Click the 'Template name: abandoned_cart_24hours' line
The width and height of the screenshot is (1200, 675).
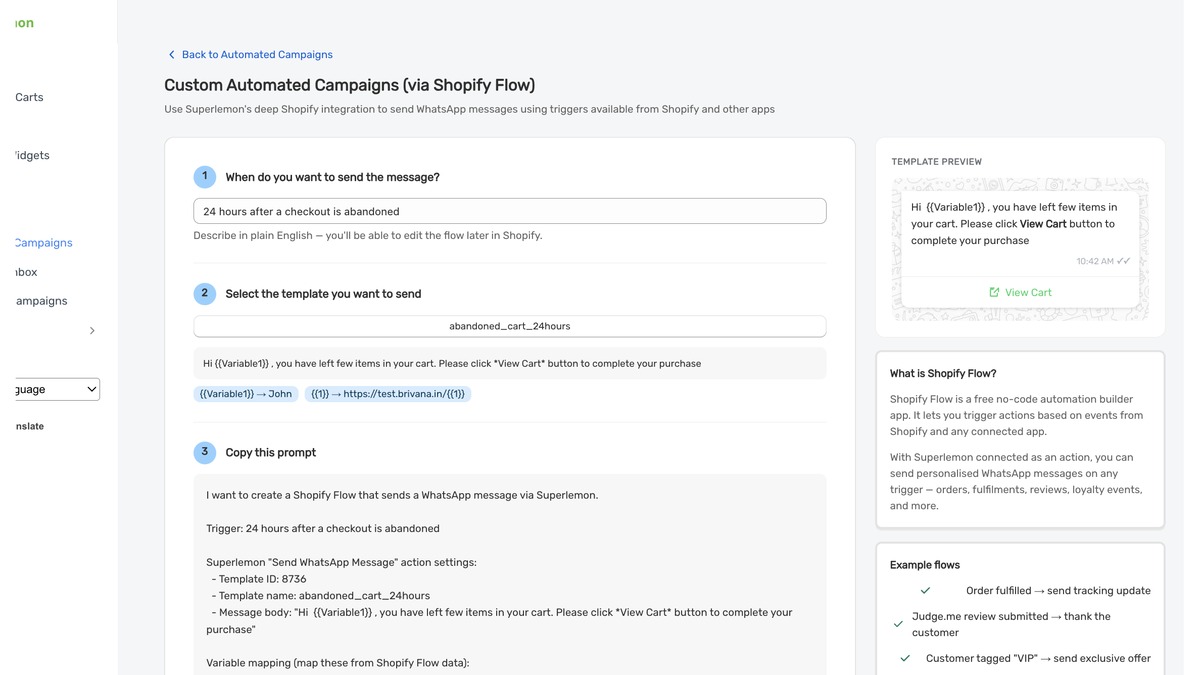[x=321, y=596]
